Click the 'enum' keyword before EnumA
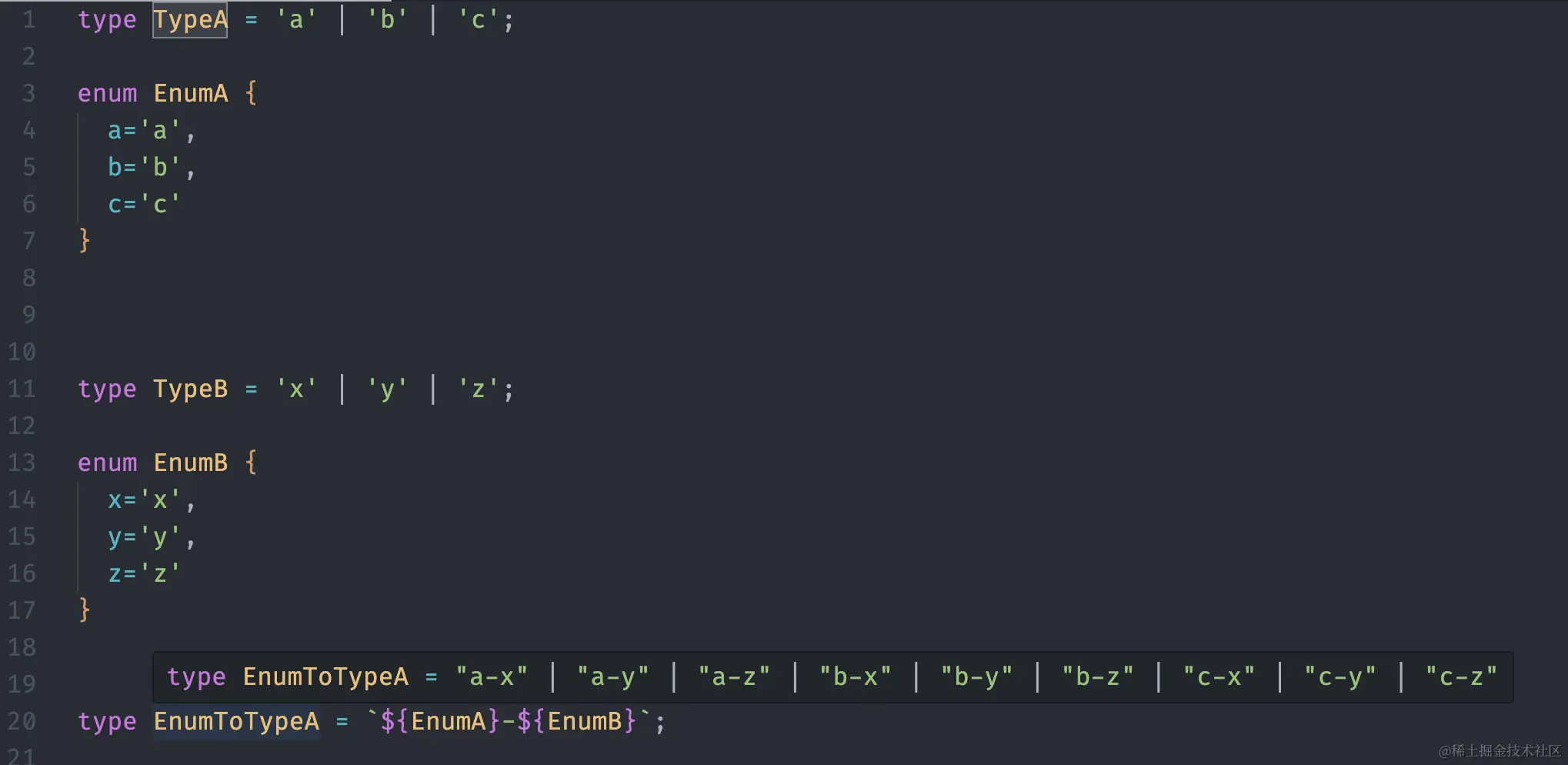Viewport: 1568px width, 765px height. click(107, 94)
